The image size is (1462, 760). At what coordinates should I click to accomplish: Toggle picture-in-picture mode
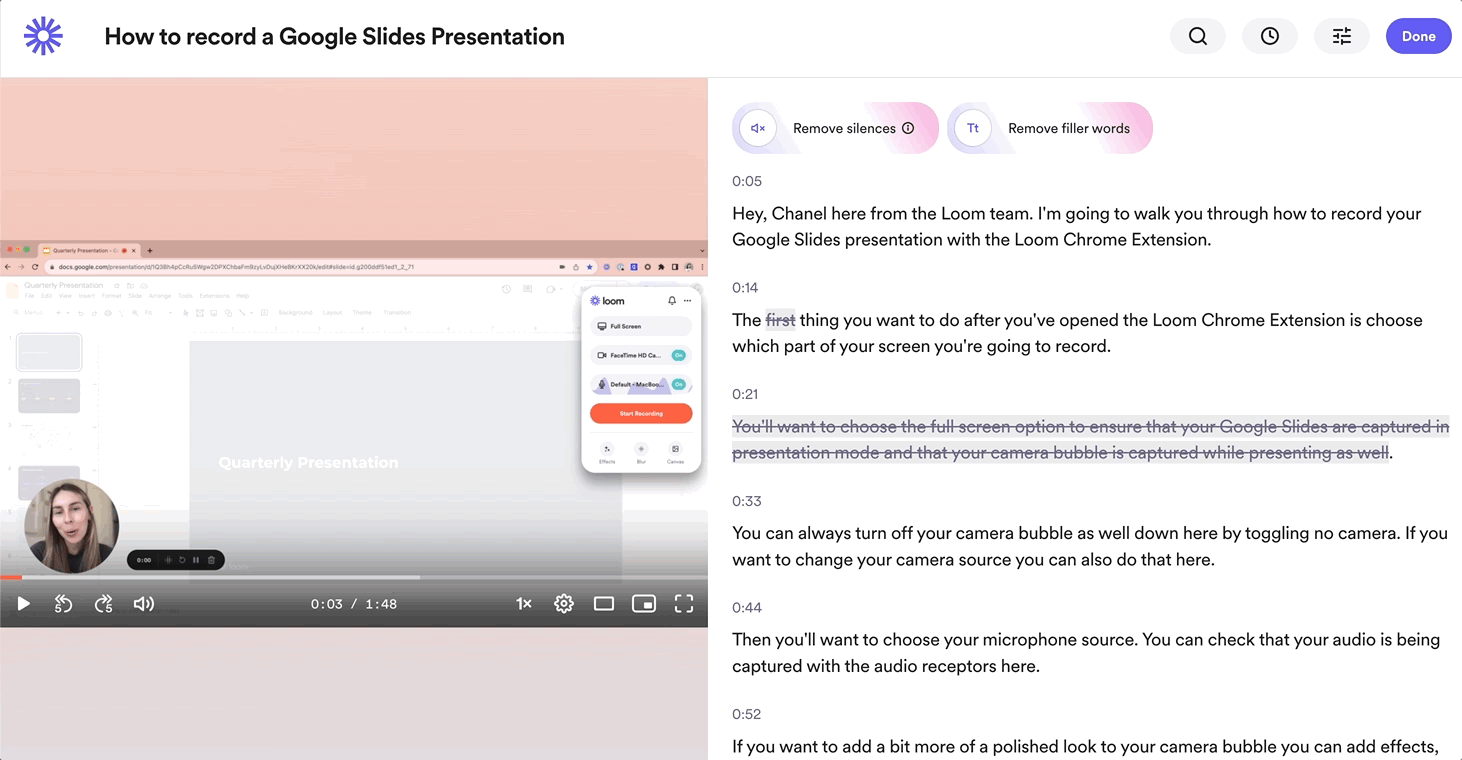644,604
